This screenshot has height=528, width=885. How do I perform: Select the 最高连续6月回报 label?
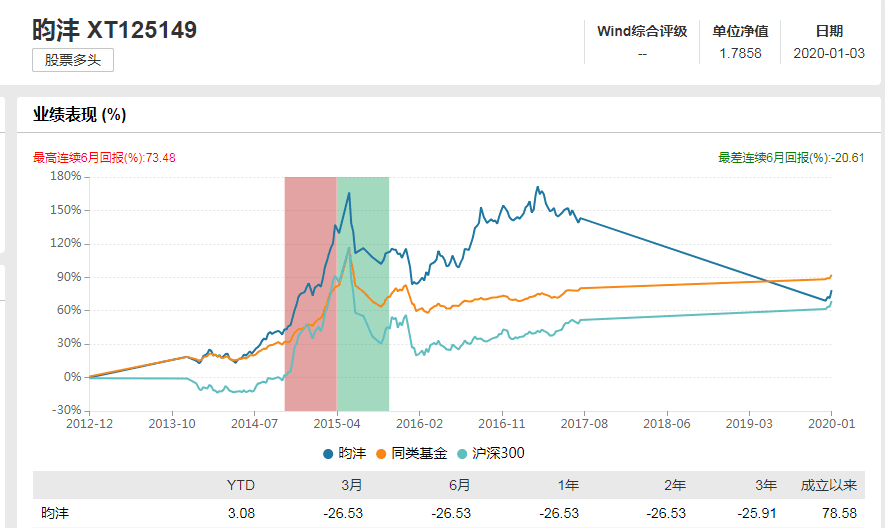tap(104, 158)
